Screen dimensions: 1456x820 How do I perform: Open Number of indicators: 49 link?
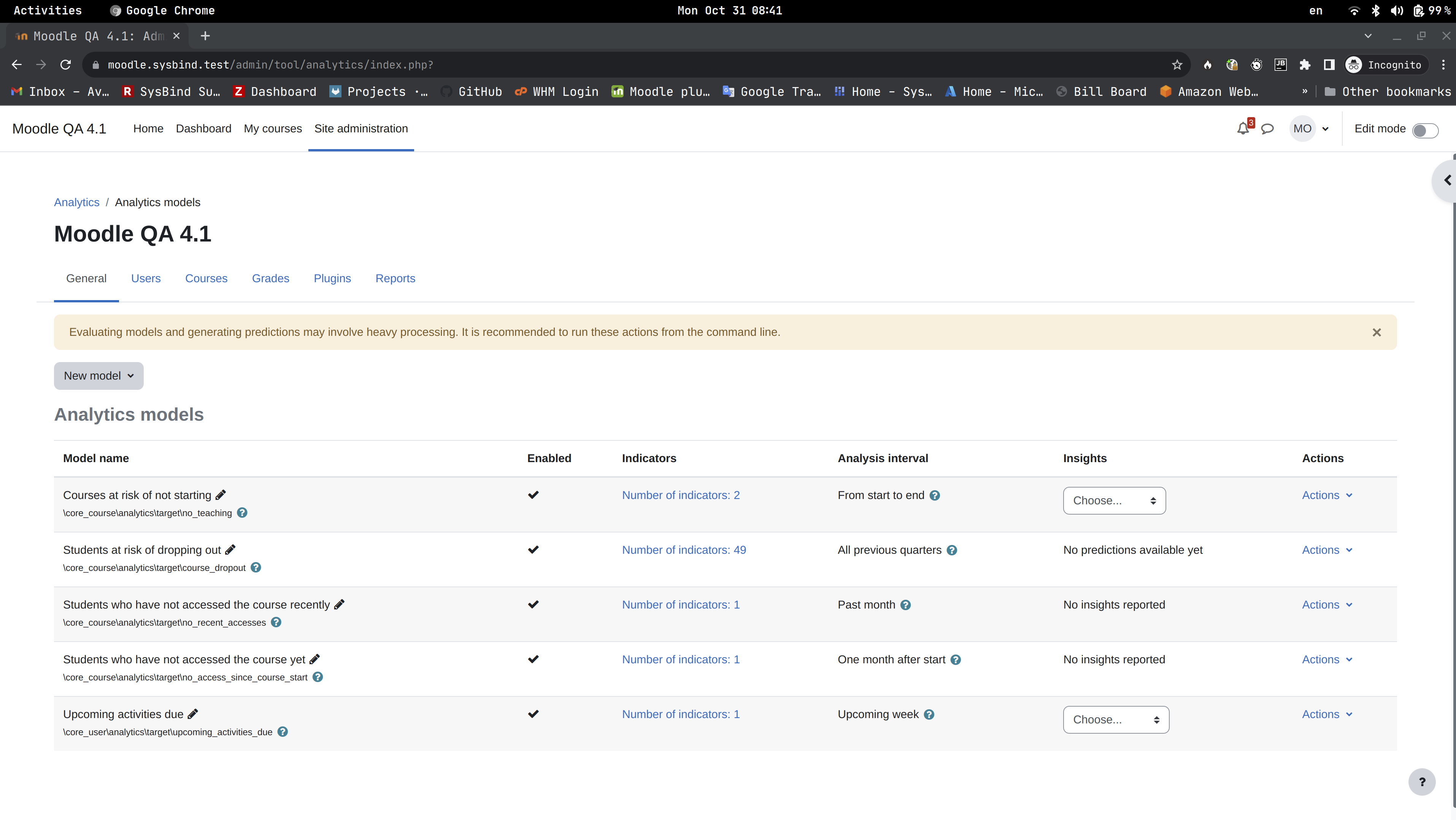click(x=684, y=550)
